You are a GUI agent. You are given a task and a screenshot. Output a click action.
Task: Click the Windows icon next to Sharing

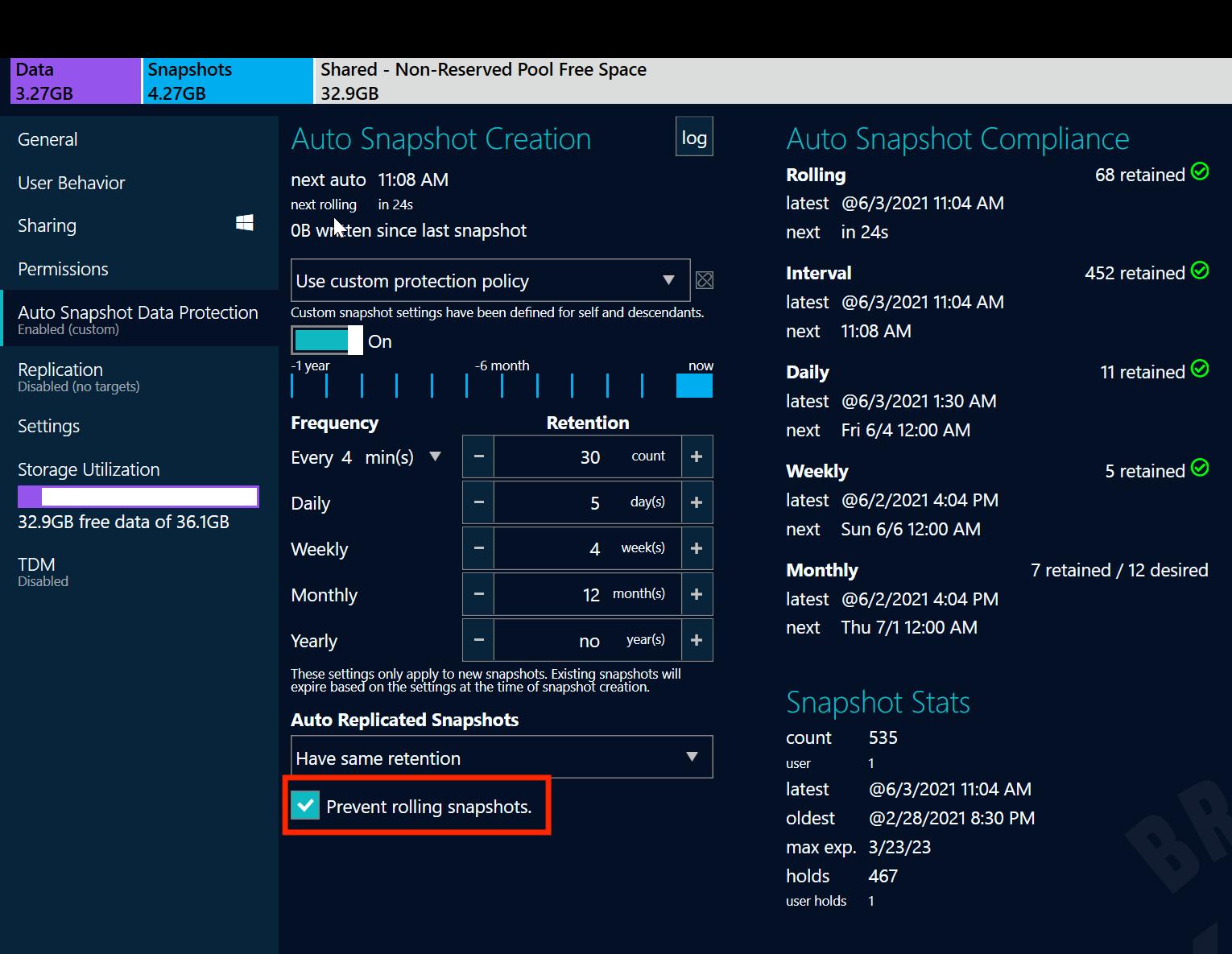pyautogui.click(x=245, y=224)
